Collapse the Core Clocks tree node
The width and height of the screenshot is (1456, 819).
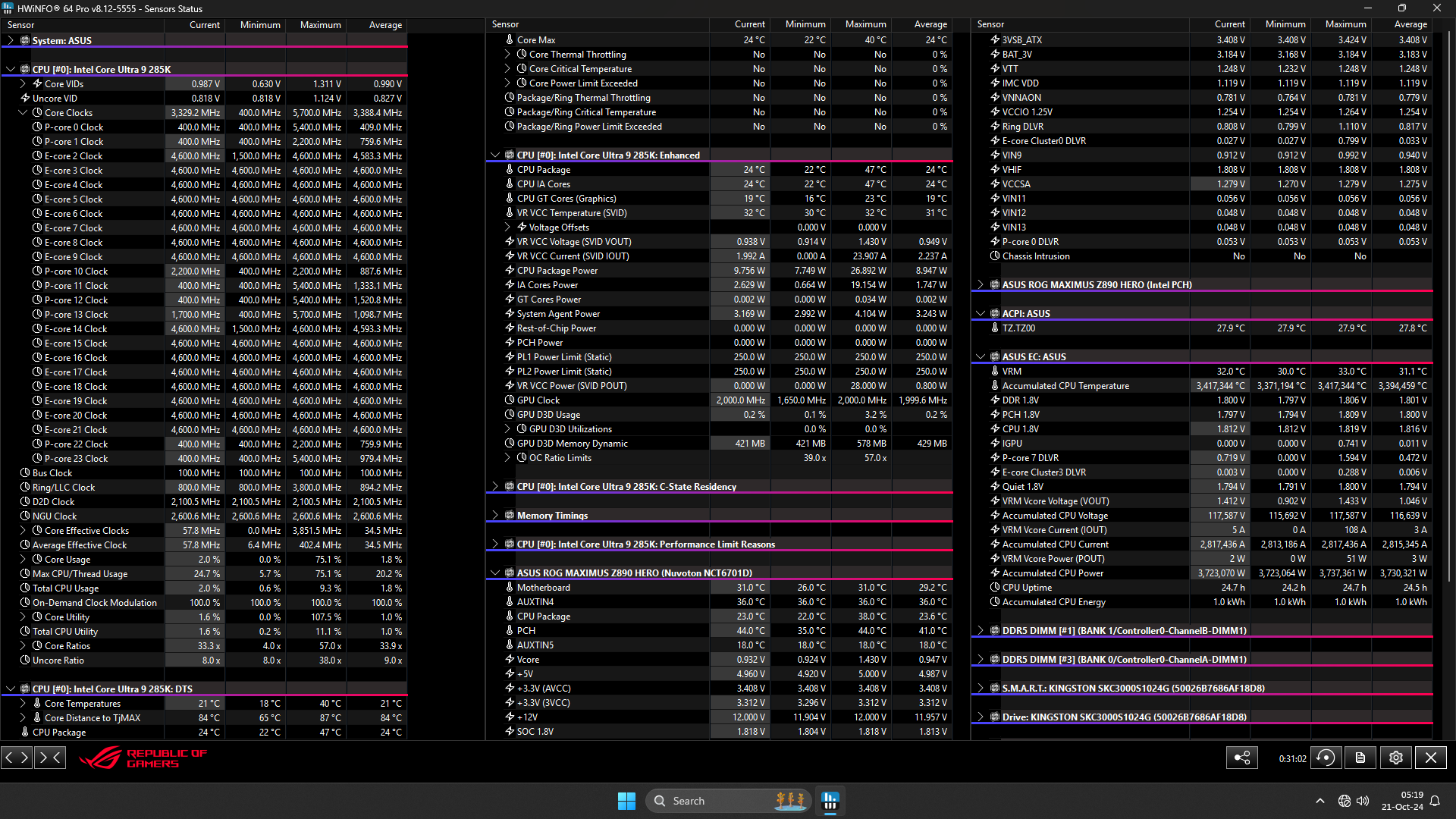coord(23,112)
